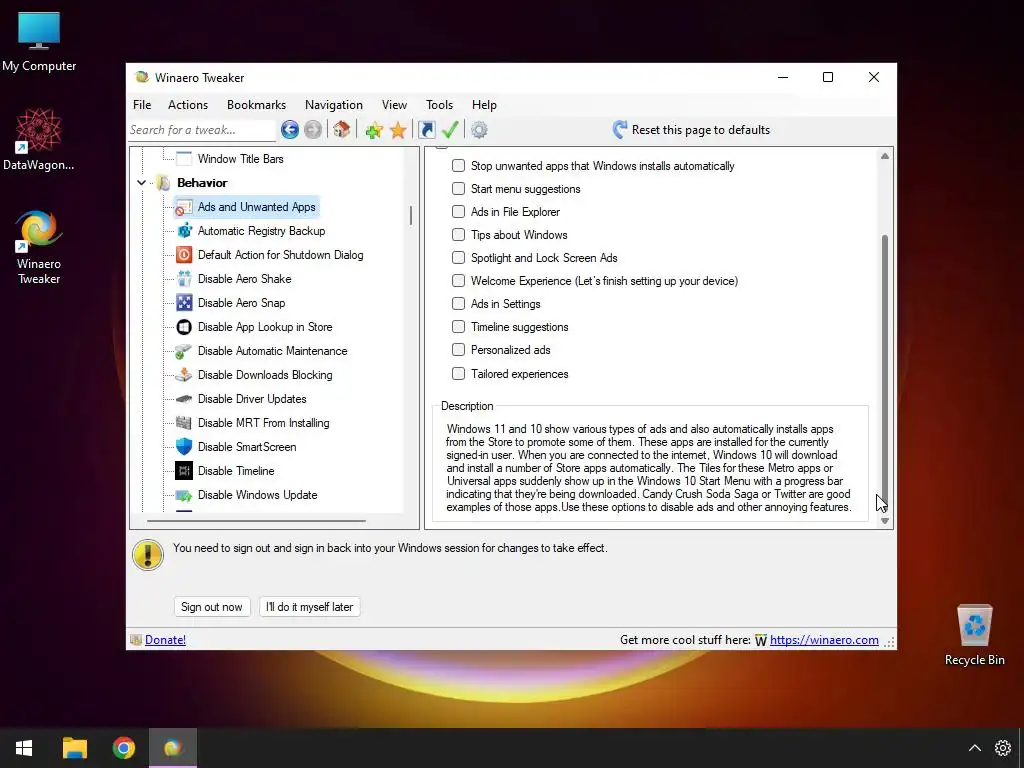Open the bookmarks star icon
The height and width of the screenshot is (768, 1024).
tap(398, 130)
